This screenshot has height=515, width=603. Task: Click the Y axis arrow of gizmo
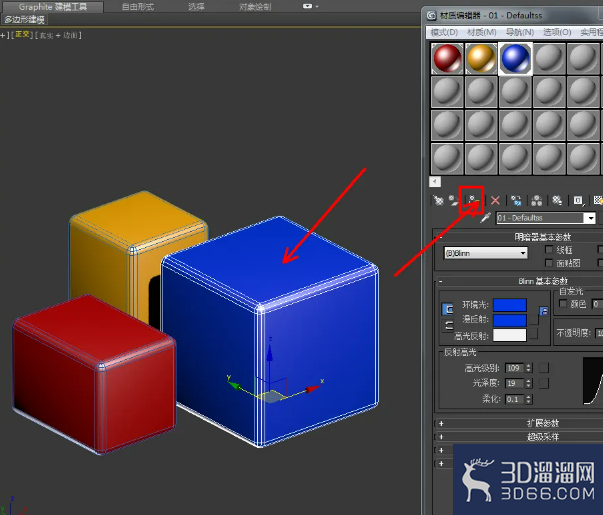pos(235,385)
